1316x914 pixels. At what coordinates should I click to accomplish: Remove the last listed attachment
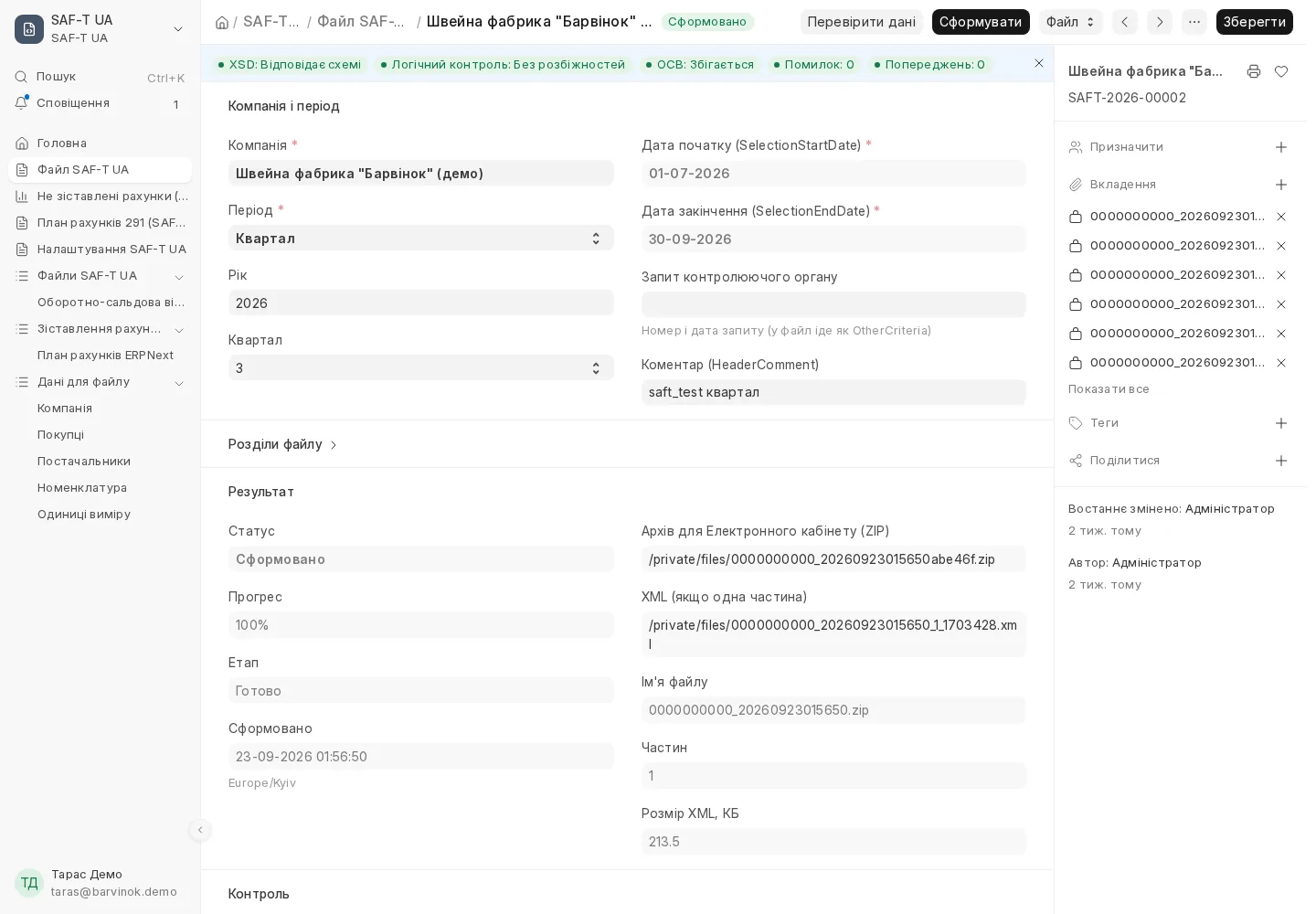[x=1281, y=363]
